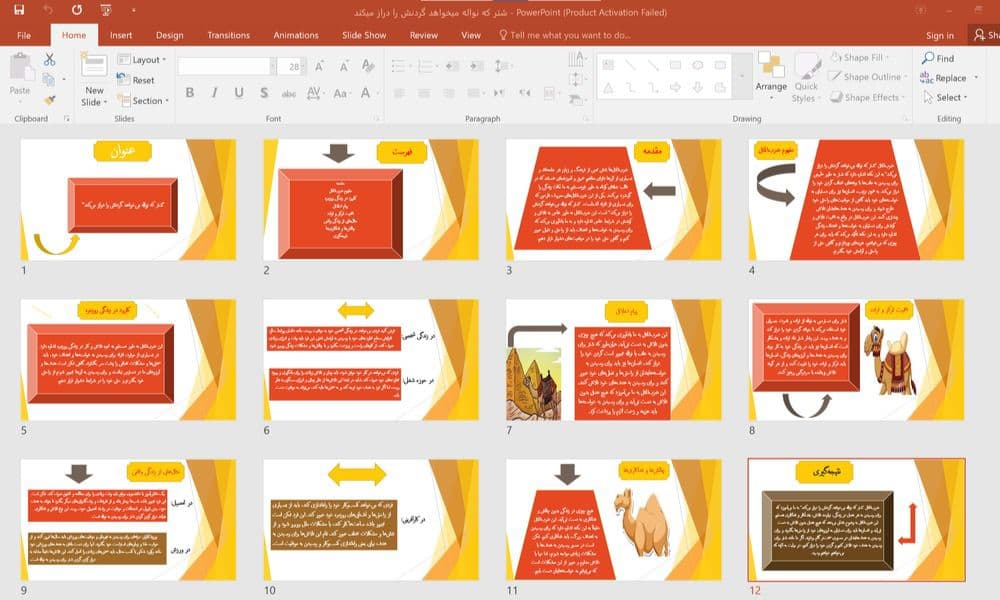Switch to the Design tab
1000x600 pixels.
pos(170,35)
